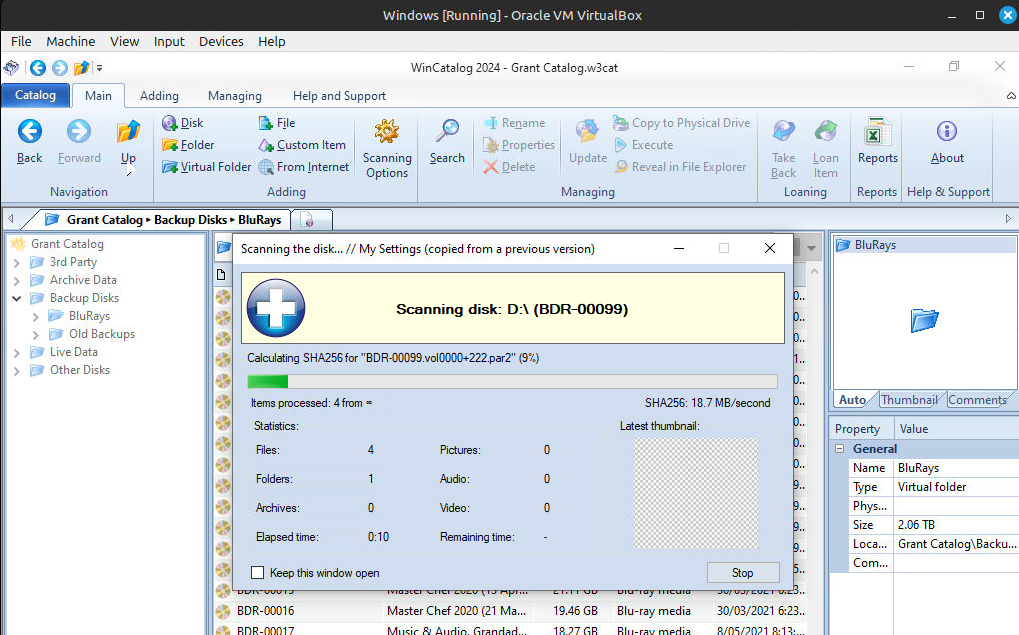
Task: Add item From Internet
Action: pyautogui.click(x=303, y=167)
